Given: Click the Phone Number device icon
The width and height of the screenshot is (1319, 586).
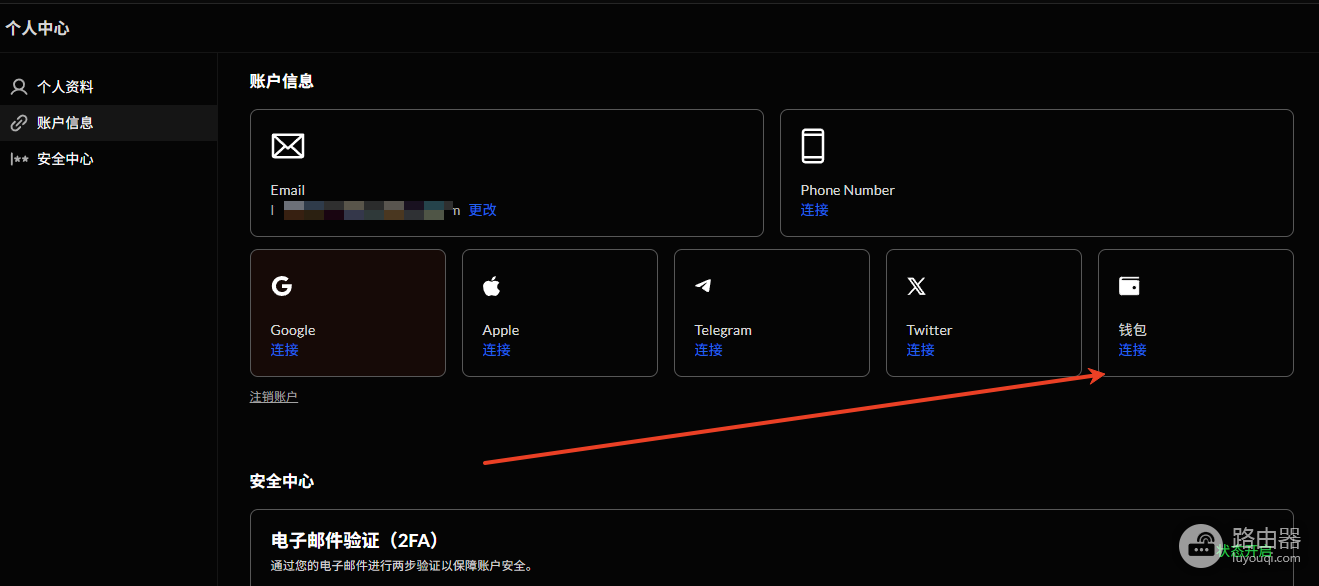Looking at the screenshot, I should point(813,146).
